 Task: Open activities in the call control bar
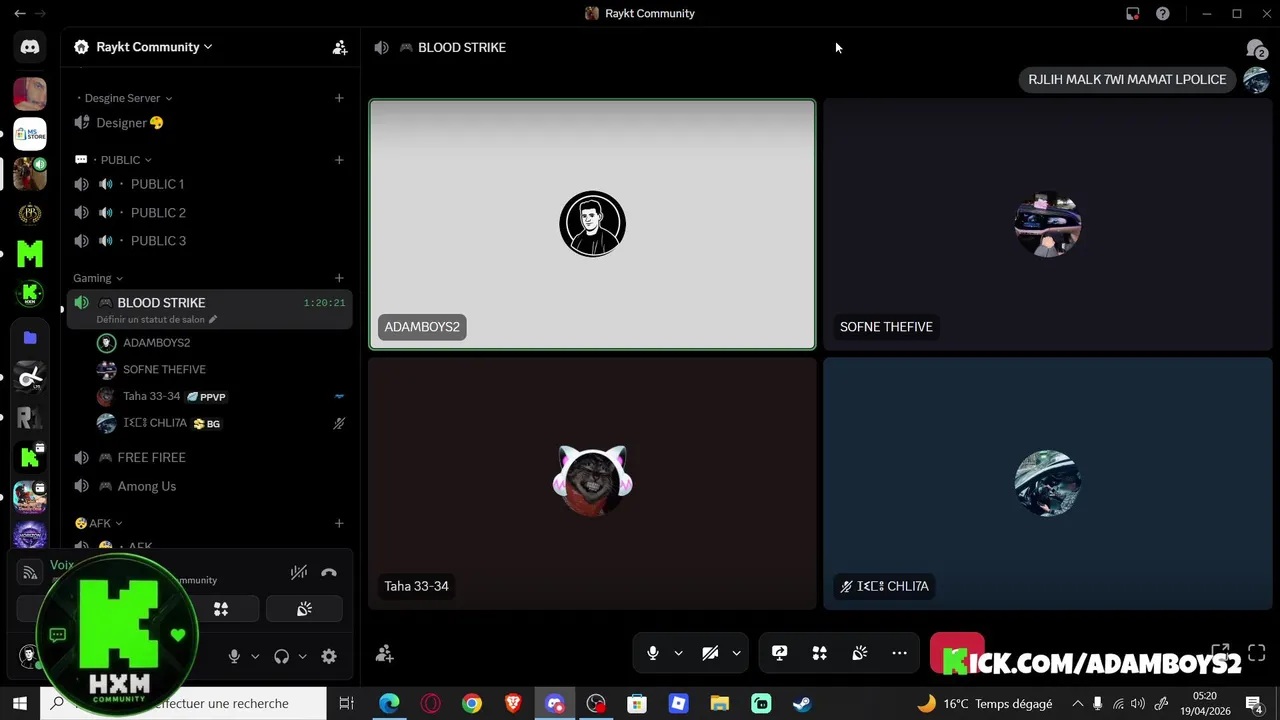819,653
